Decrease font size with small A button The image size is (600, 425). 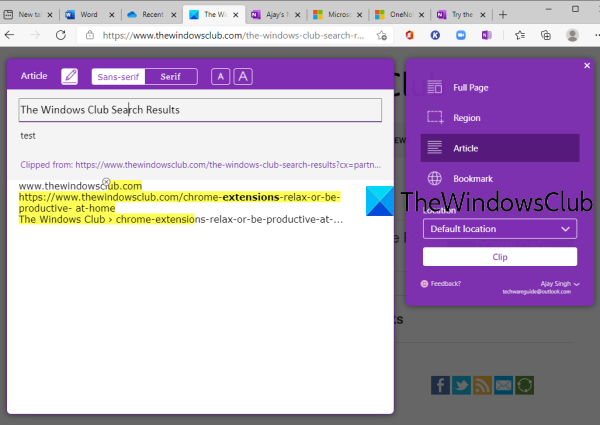(x=220, y=77)
